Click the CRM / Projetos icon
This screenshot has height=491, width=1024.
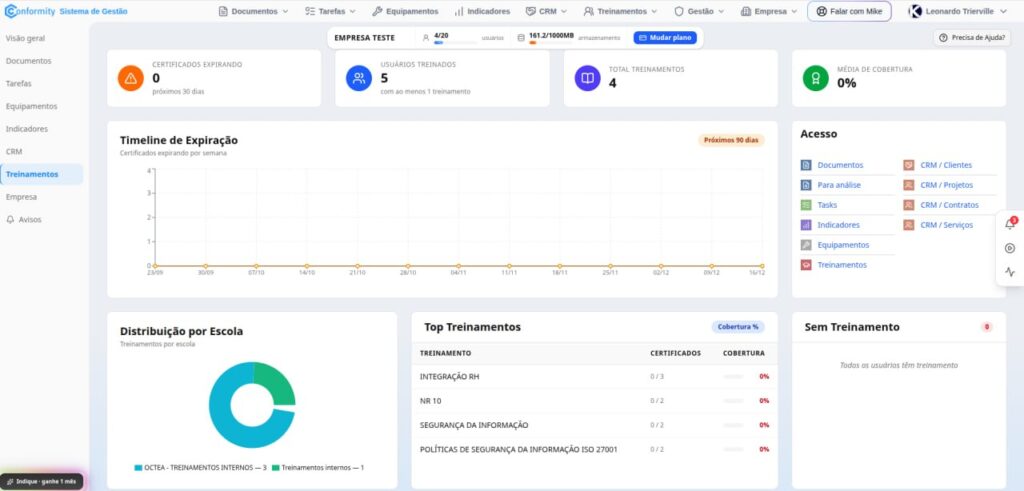908,185
